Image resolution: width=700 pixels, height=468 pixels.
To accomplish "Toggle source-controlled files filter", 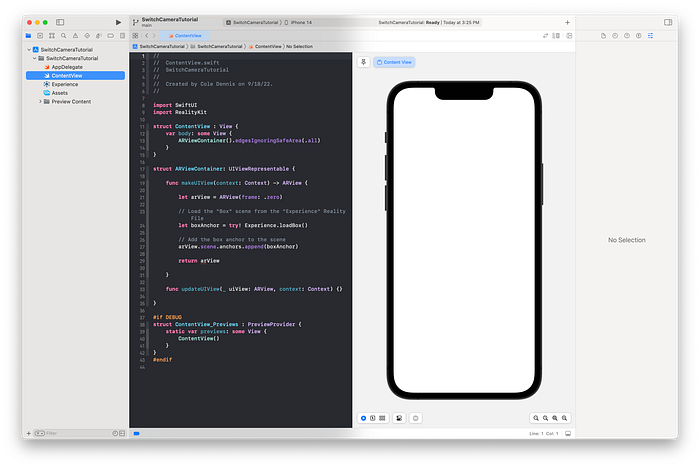I will point(122,433).
